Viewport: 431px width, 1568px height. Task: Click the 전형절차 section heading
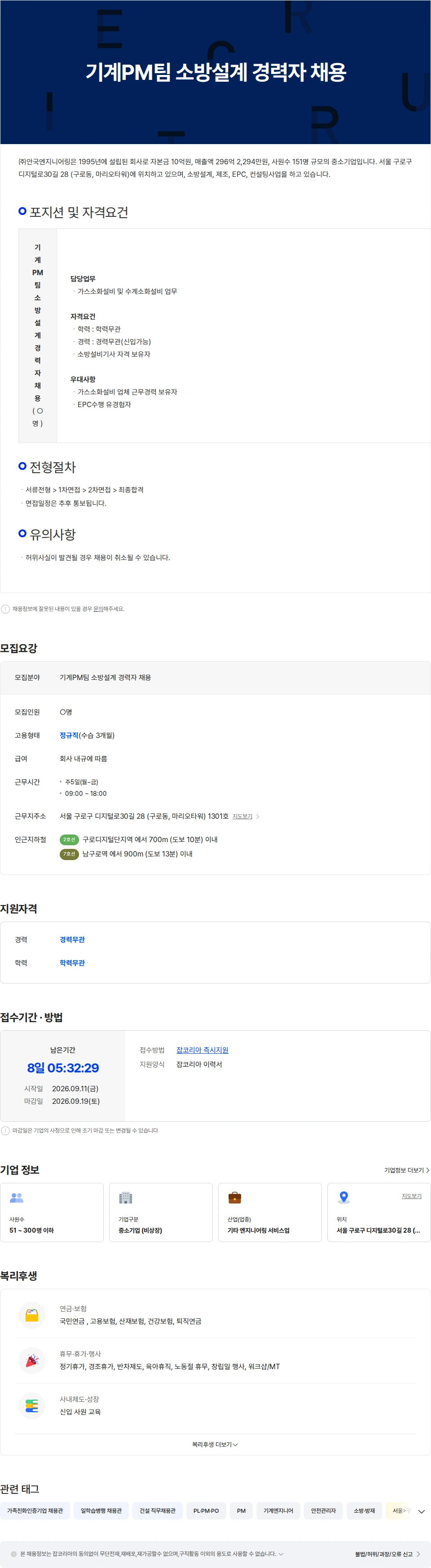pyautogui.click(x=53, y=467)
